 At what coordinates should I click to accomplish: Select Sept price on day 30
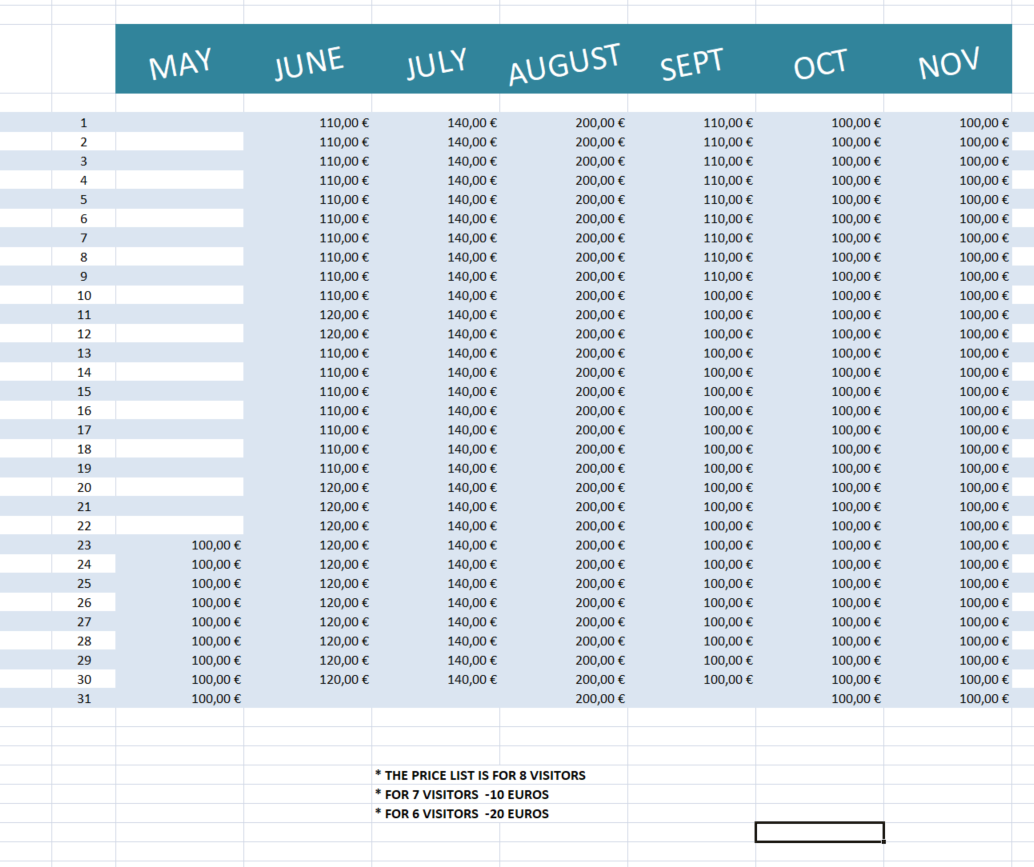pos(728,679)
